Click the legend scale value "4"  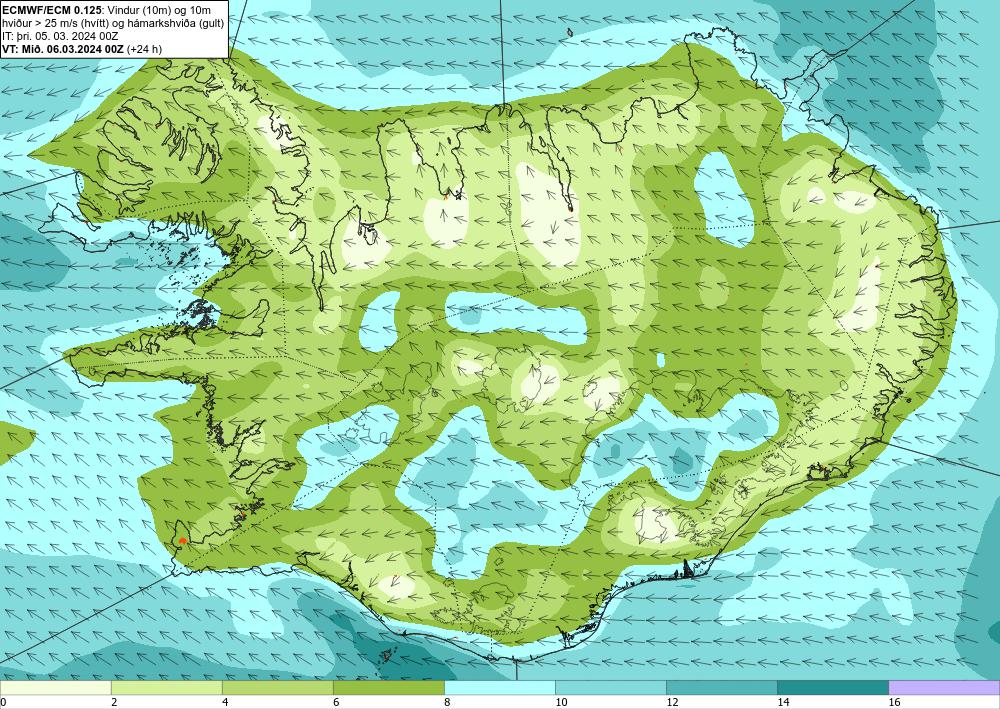coord(225,702)
